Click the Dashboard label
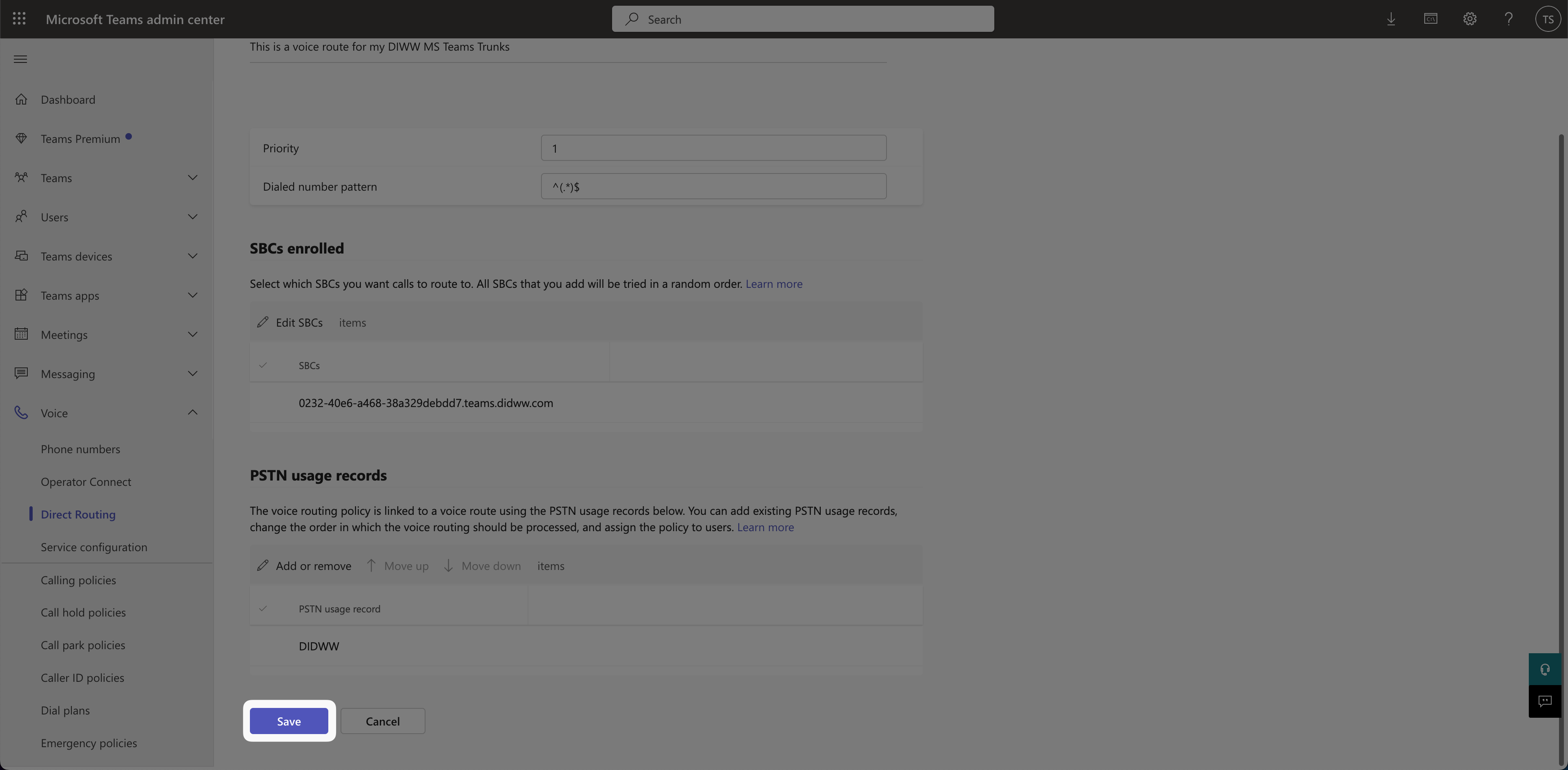This screenshot has height=770, width=1568. click(x=67, y=99)
